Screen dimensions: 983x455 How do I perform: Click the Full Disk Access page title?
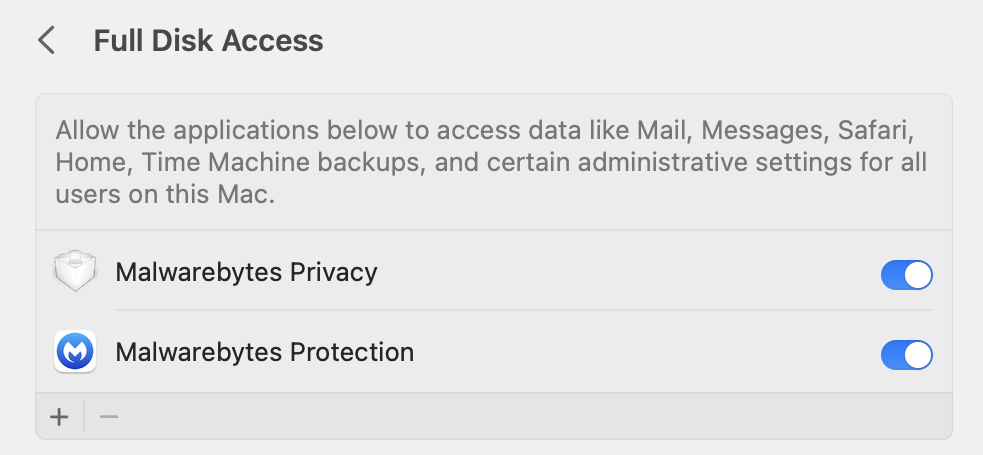tap(208, 41)
